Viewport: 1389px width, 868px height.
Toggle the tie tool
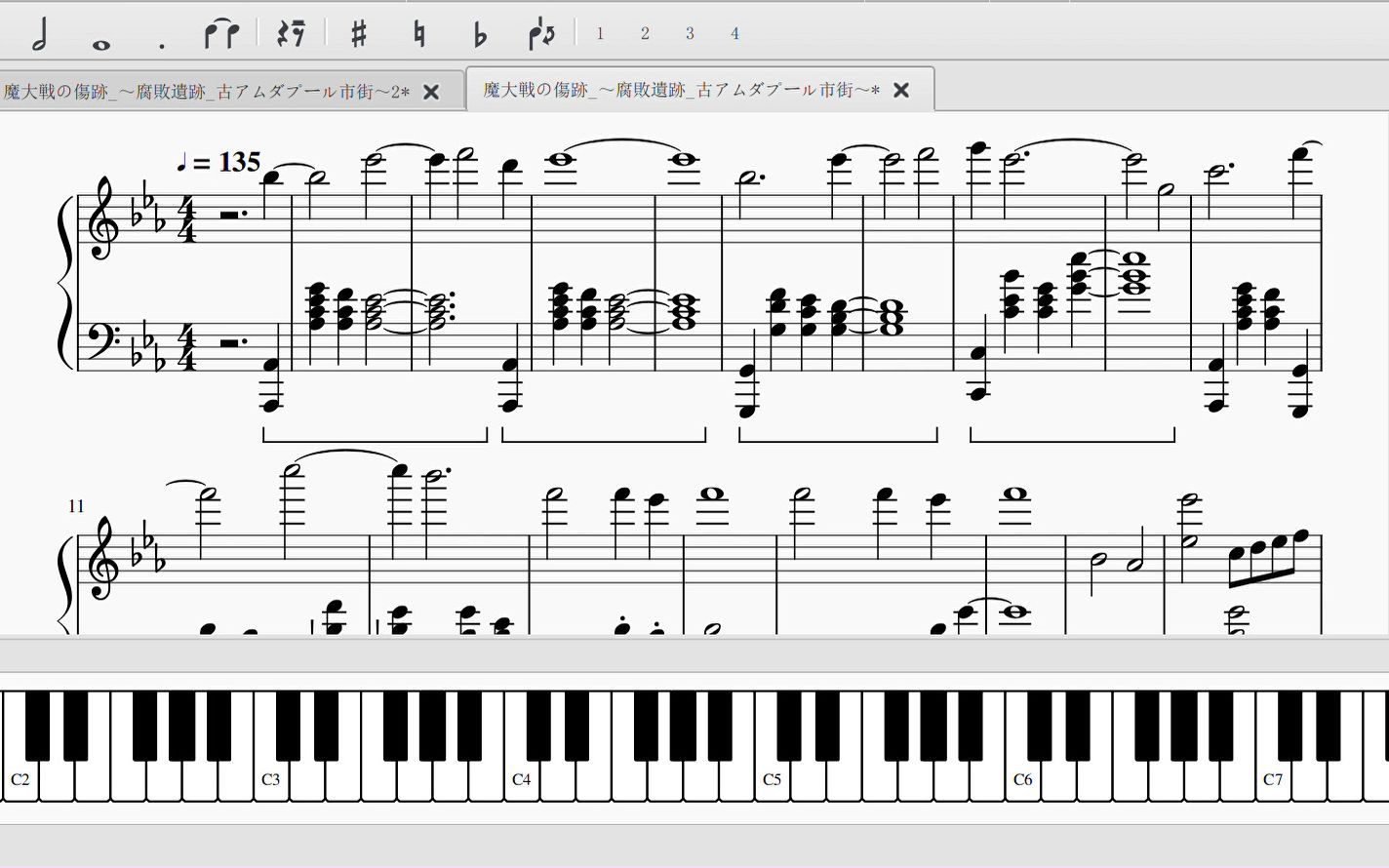coord(222,34)
